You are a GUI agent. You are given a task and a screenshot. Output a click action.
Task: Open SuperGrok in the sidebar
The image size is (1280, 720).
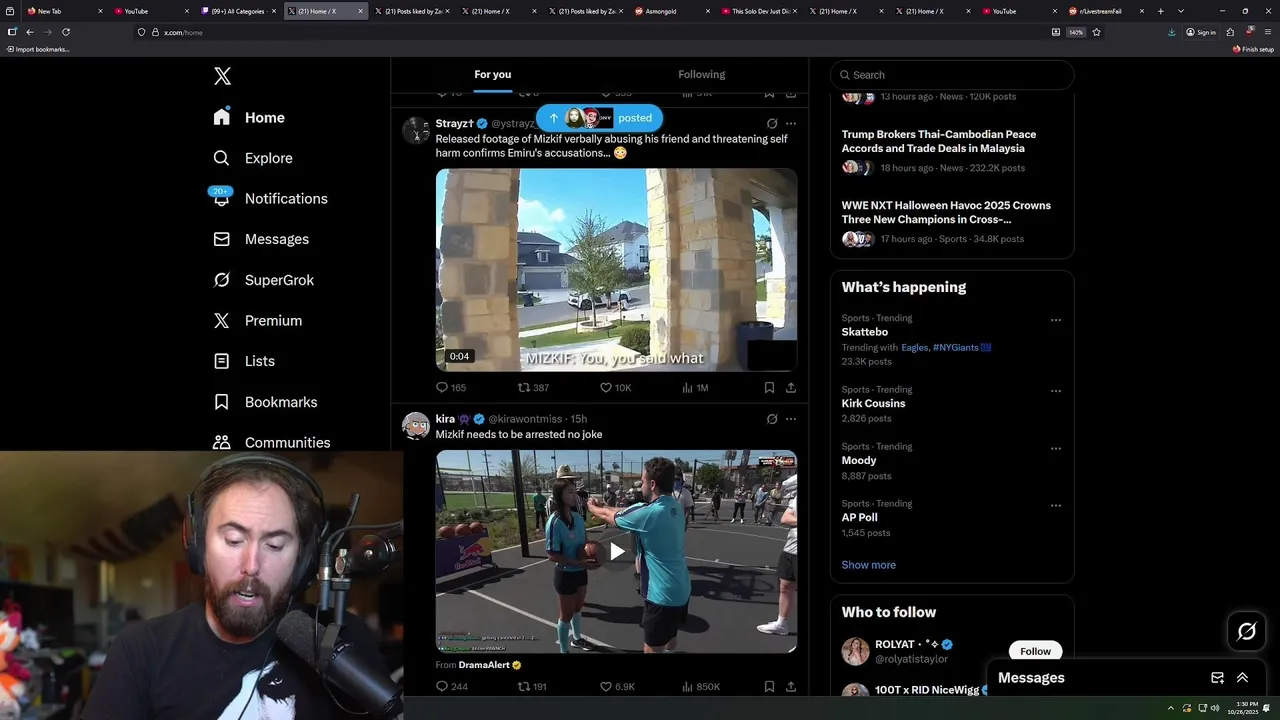[264, 280]
